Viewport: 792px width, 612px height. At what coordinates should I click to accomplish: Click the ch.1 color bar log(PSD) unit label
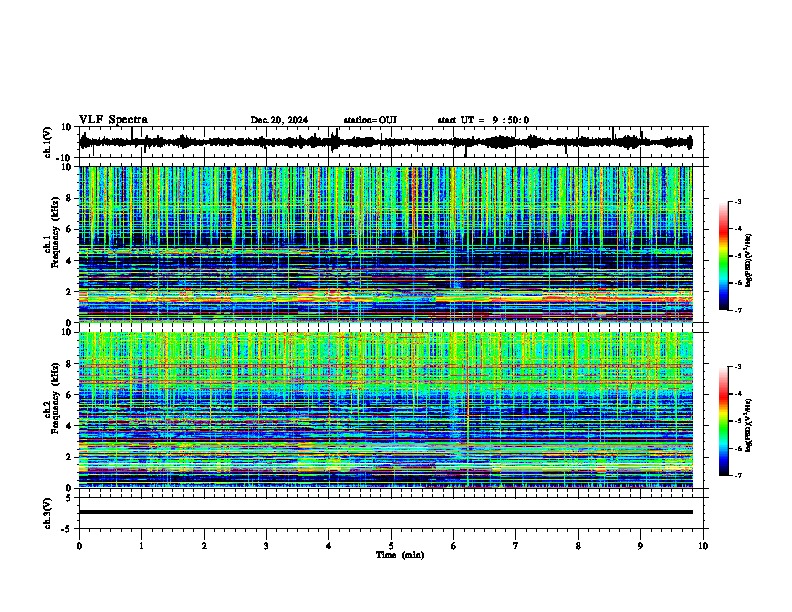pos(749,260)
